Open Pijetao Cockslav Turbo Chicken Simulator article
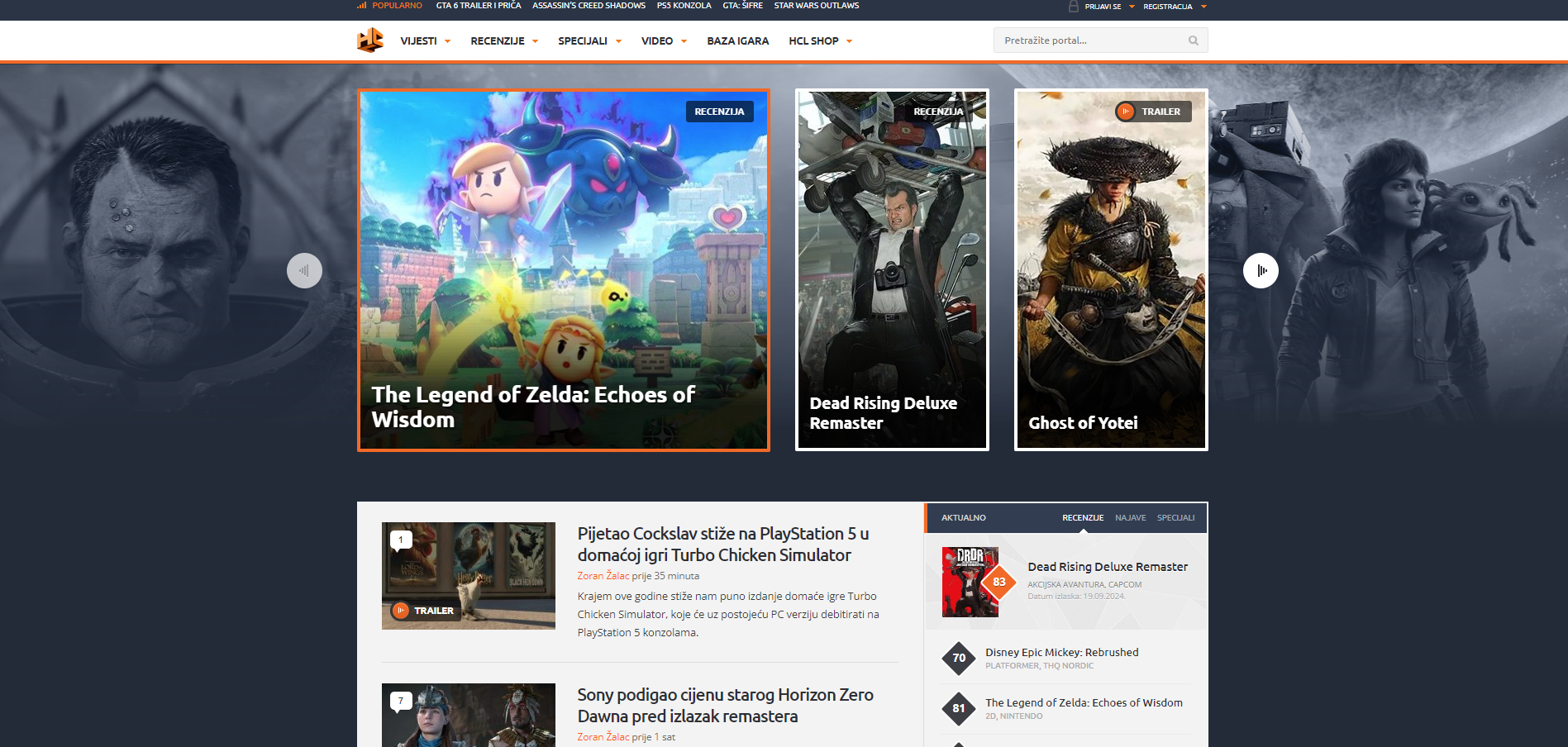Image resolution: width=1568 pixels, height=747 pixels. pos(722,545)
